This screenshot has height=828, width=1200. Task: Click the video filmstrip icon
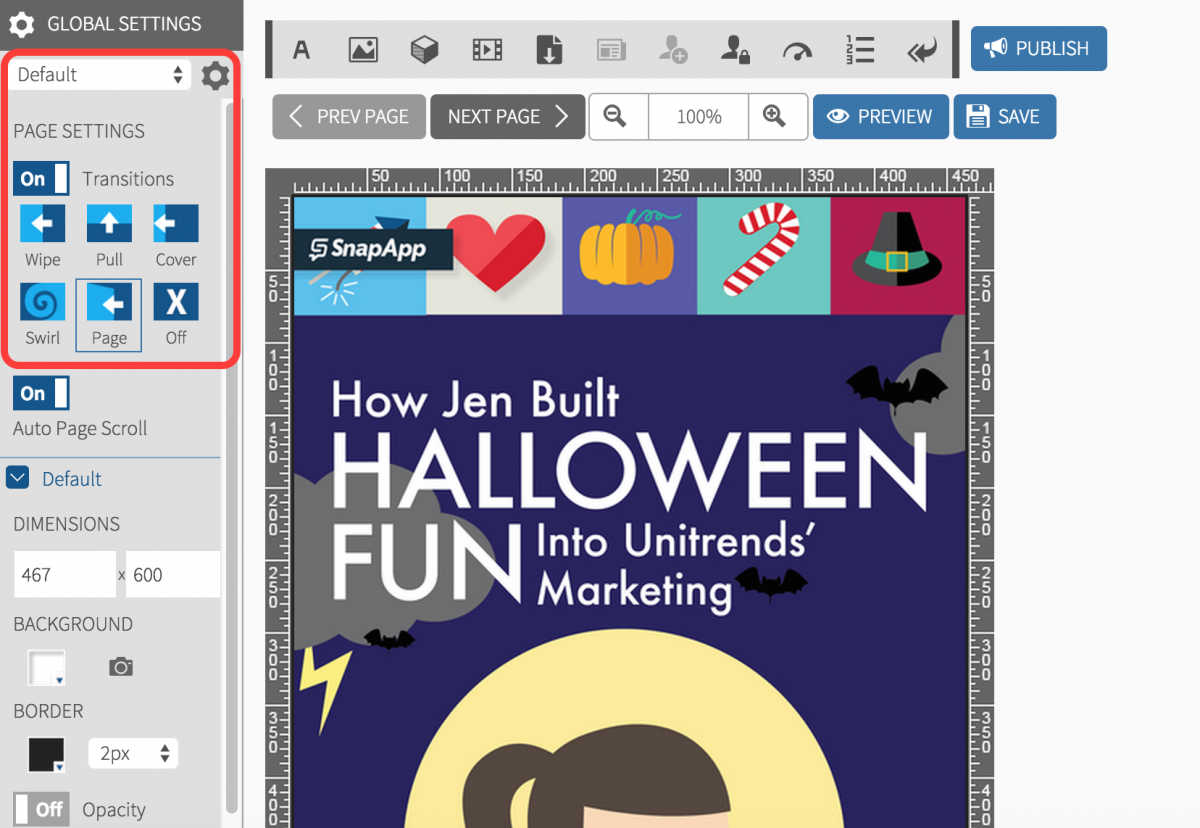pos(487,50)
